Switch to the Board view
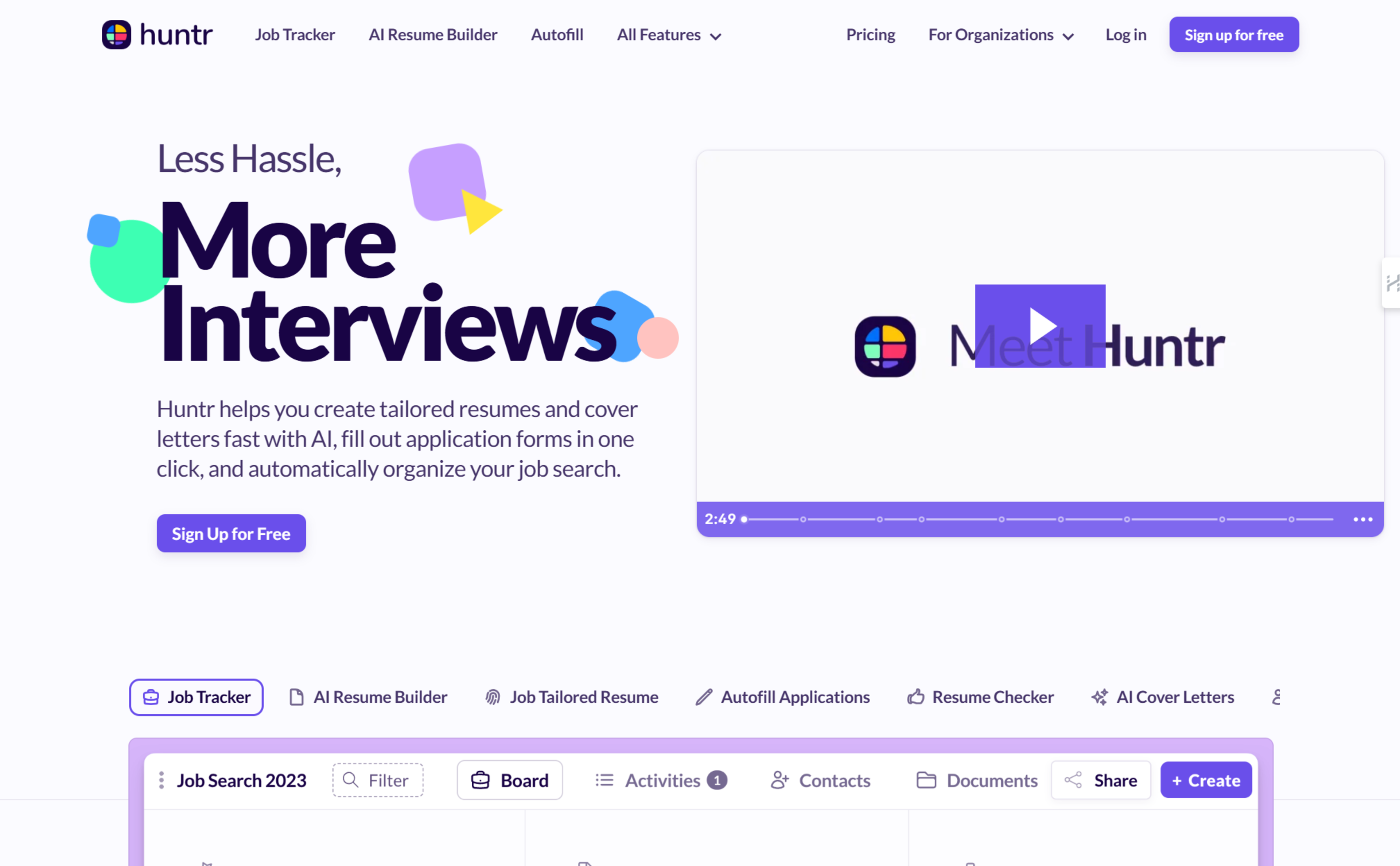 [x=509, y=780]
